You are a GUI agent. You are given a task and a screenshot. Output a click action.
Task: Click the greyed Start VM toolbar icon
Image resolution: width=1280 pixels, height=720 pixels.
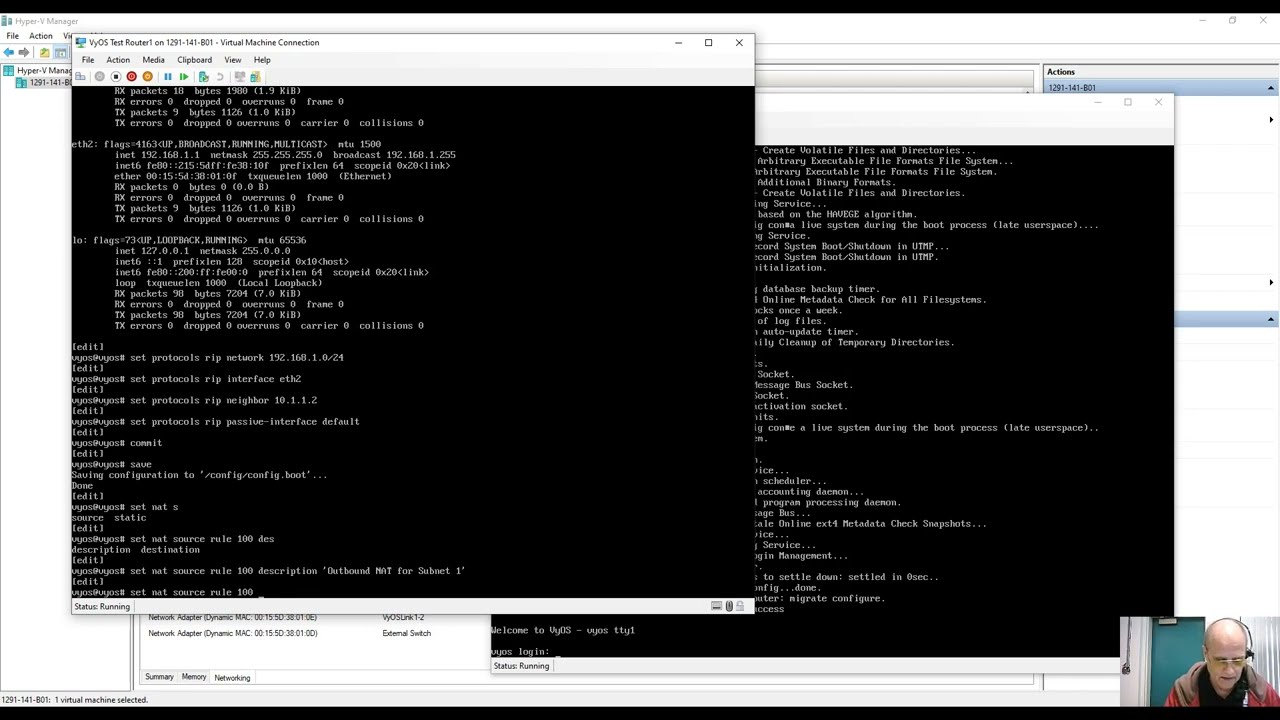tap(99, 77)
